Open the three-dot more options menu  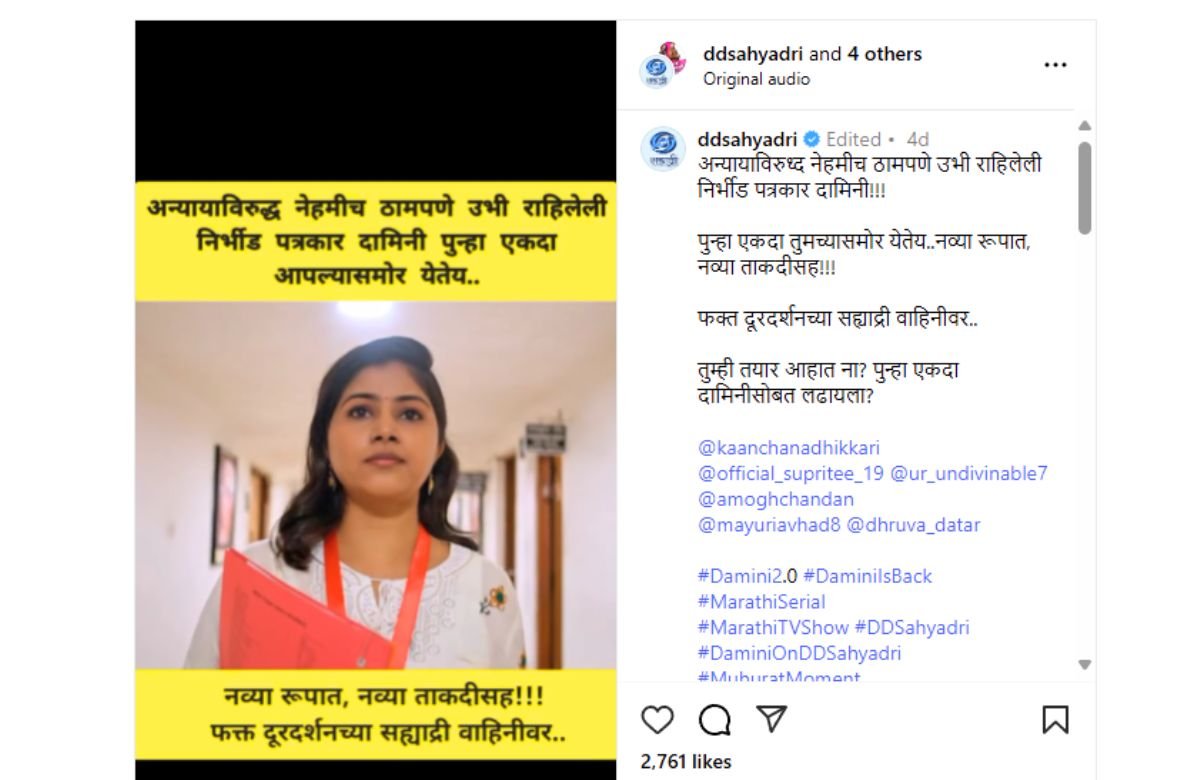1055,65
